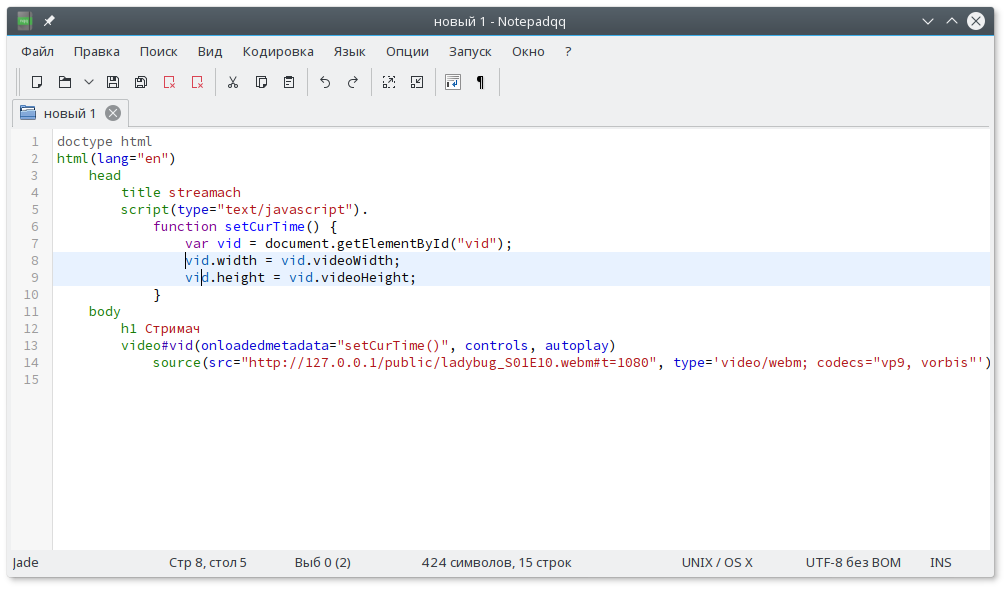This screenshot has width=1007, height=590.
Task: Click line number 15 in the gutter
Action: coord(31,379)
